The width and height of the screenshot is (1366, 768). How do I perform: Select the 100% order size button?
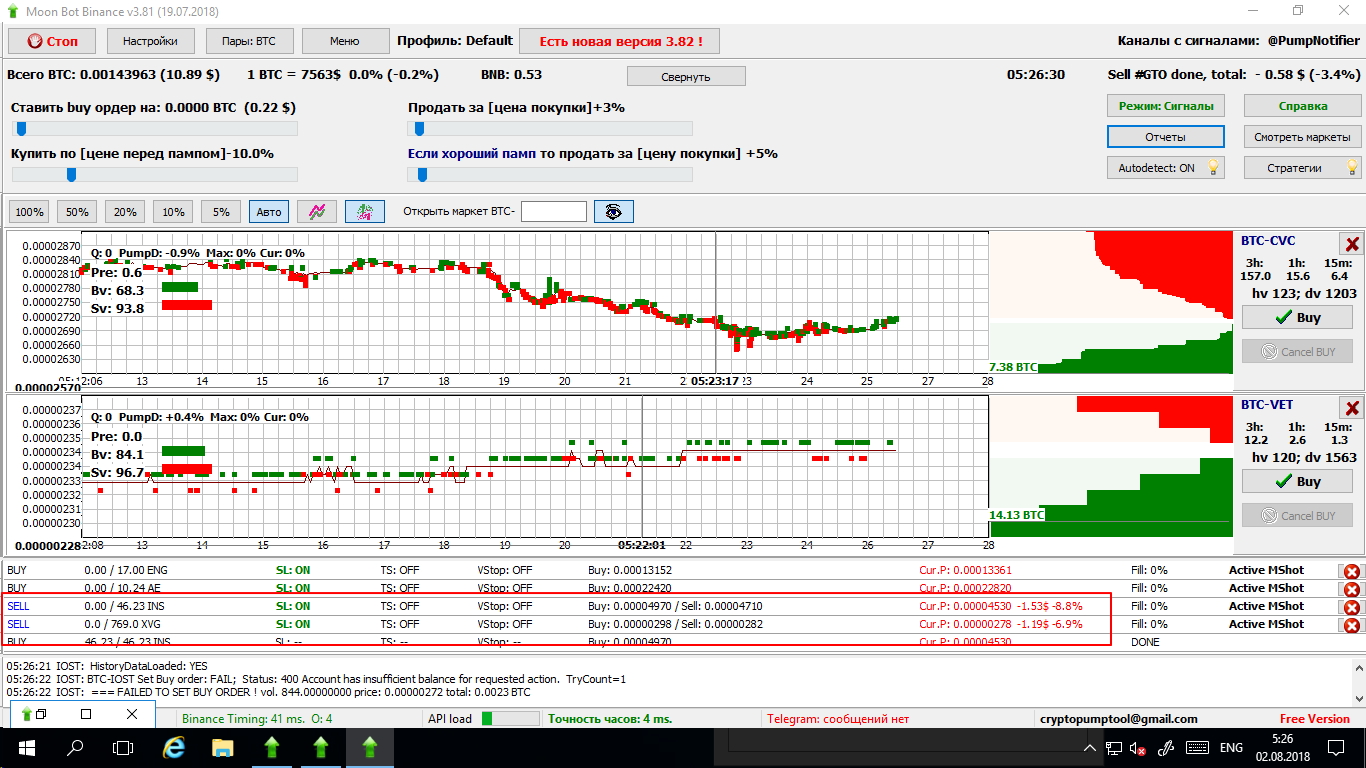tap(29, 211)
